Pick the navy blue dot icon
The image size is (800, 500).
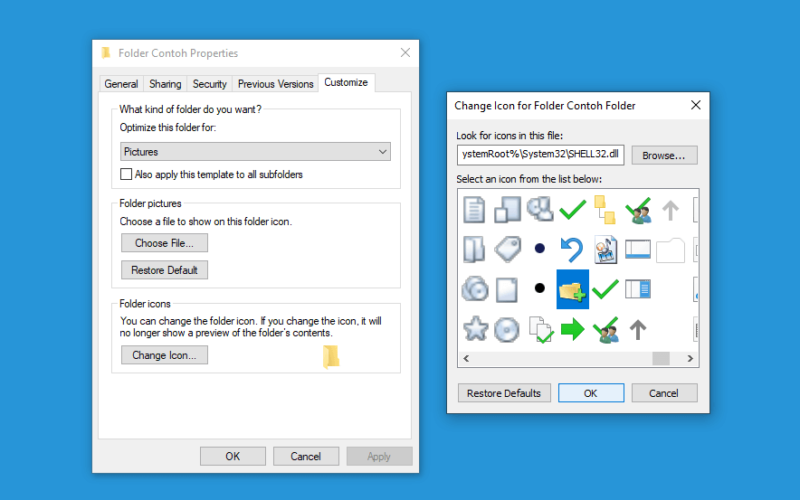click(540, 248)
